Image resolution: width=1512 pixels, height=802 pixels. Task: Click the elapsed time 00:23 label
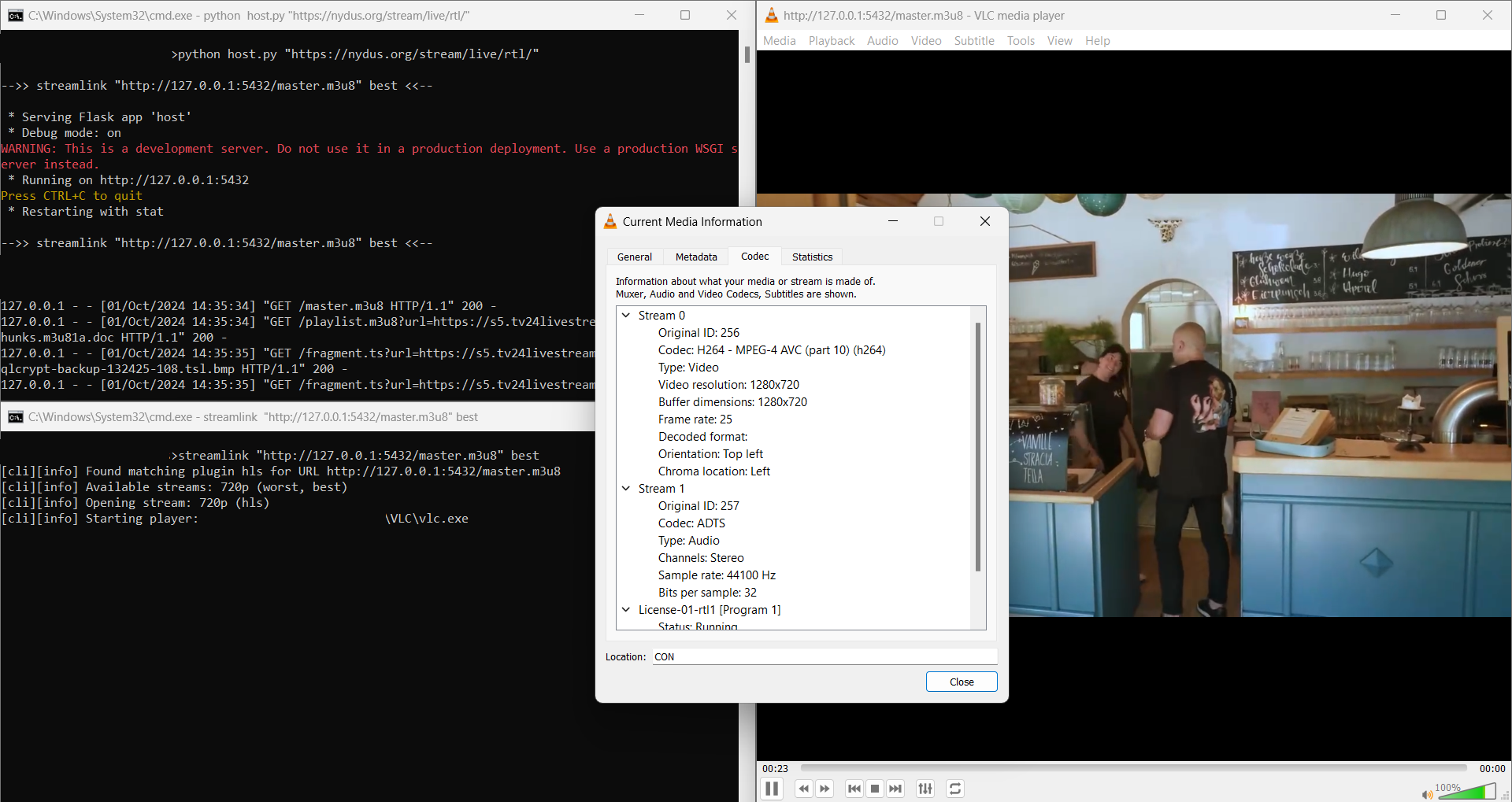click(775, 769)
